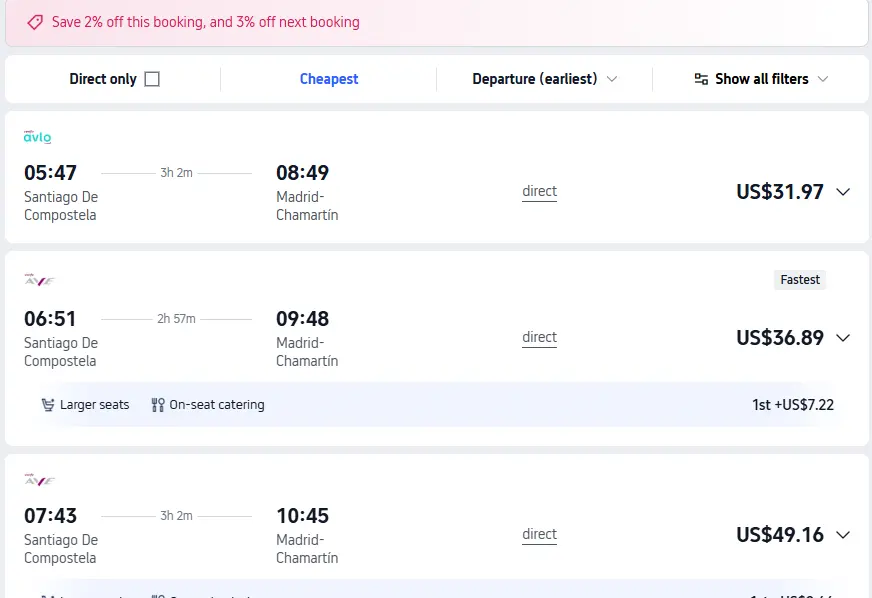This screenshot has width=872, height=598.
Task: Open the Departure (earliest) sort dropdown
Action: [x=544, y=79]
